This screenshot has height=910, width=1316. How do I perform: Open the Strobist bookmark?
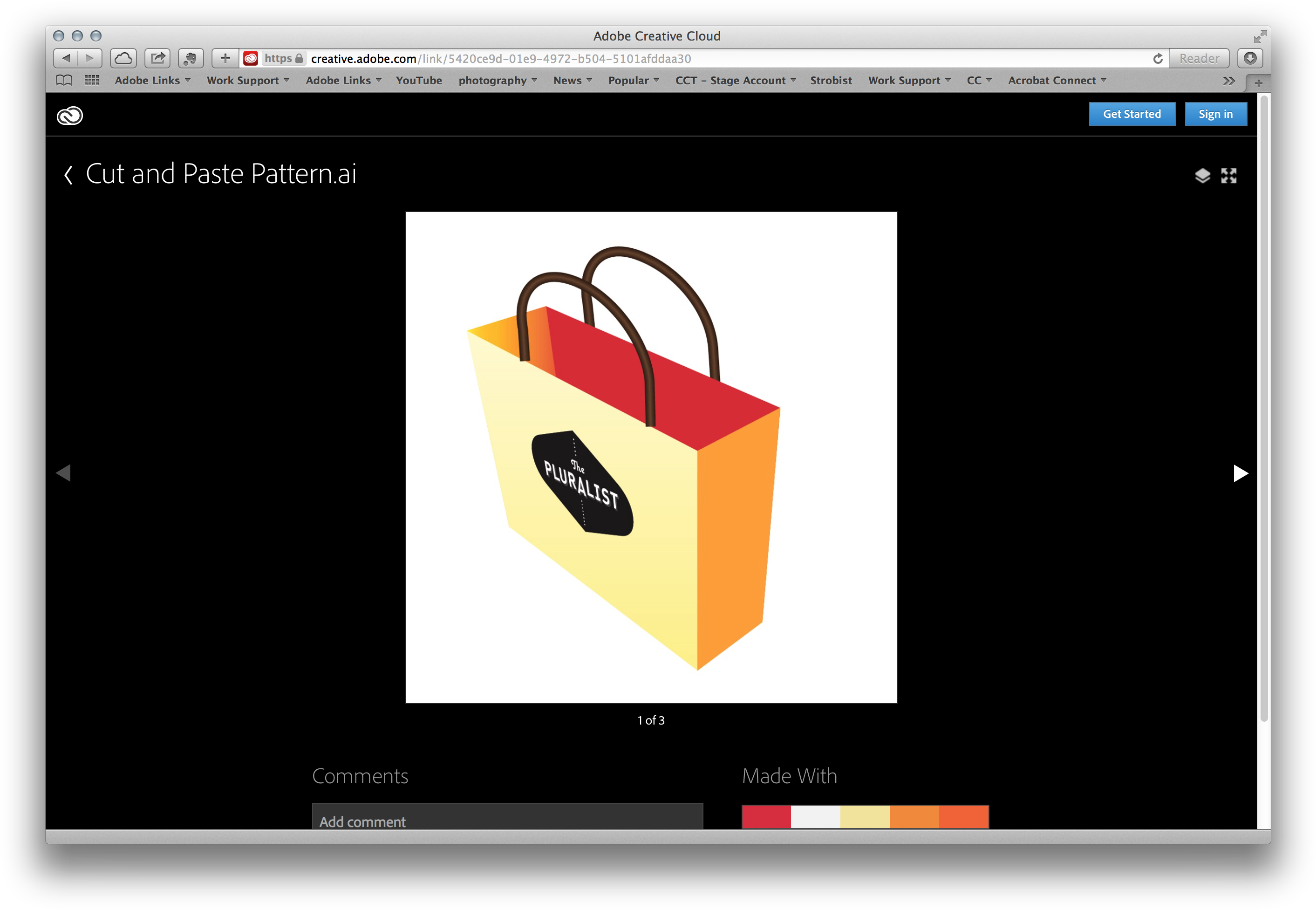click(831, 81)
